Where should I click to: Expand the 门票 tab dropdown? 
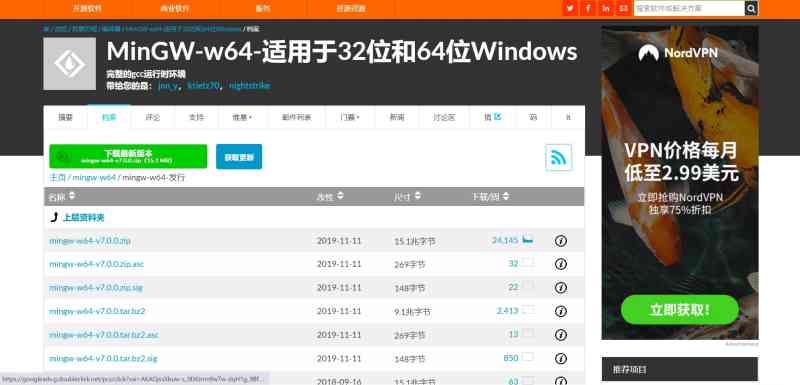coord(350,117)
